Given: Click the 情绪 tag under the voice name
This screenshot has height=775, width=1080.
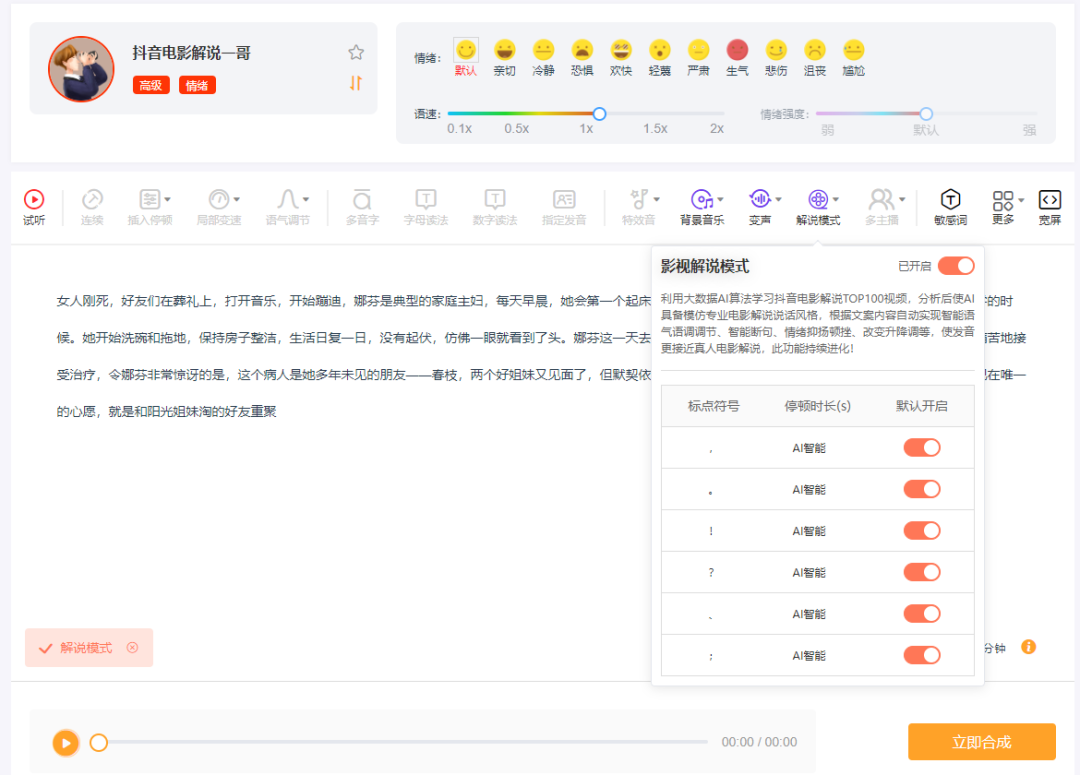Looking at the screenshot, I should click(x=197, y=86).
